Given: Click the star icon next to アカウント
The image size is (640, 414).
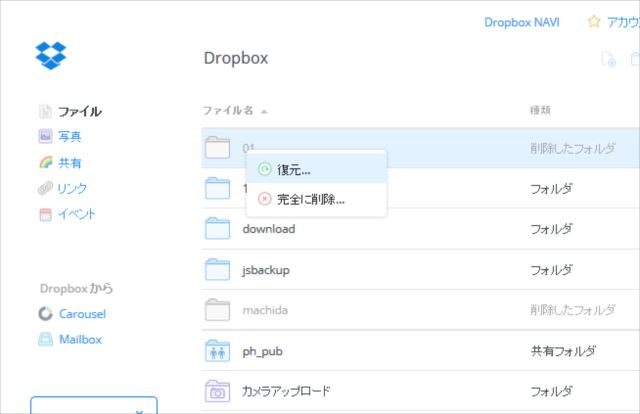Looking at the screenshot, I should 594,21.
